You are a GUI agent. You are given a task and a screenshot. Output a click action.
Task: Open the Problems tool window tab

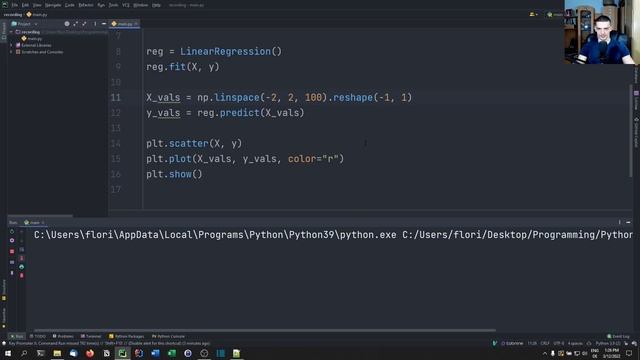(x=63, y=336)
